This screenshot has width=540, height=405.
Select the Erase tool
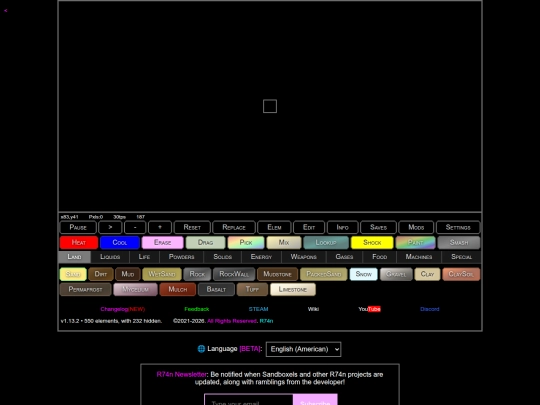click(163, 242)
